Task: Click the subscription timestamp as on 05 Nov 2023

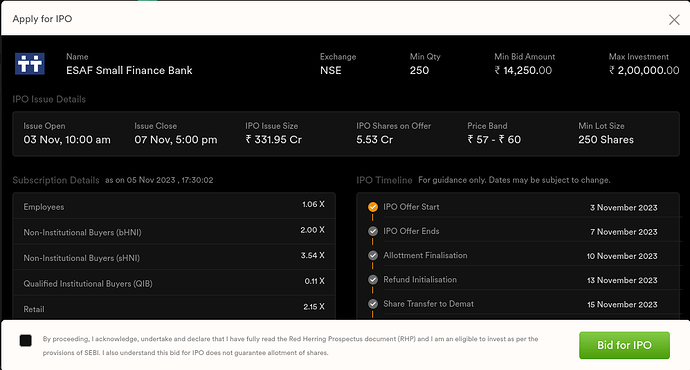Action: point(159,180)
